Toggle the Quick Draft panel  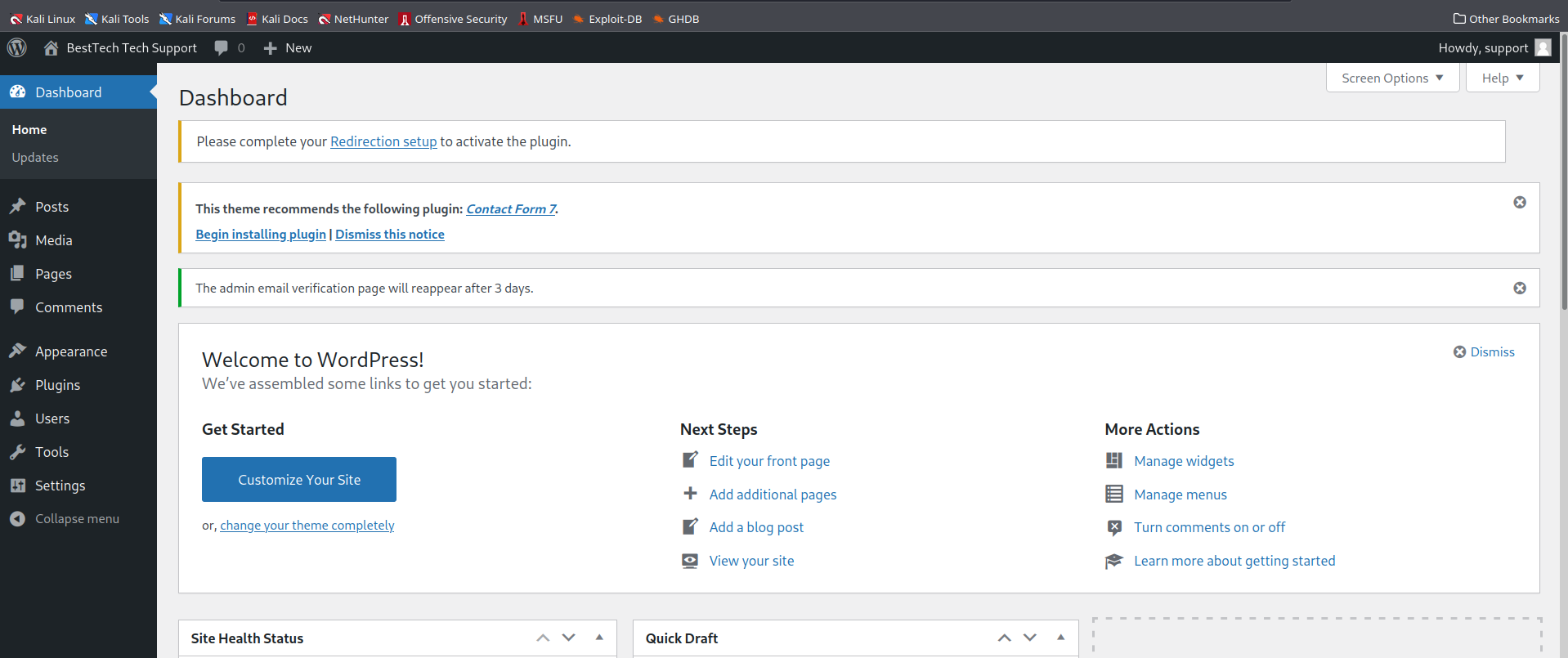click(x=1060, y=638)
